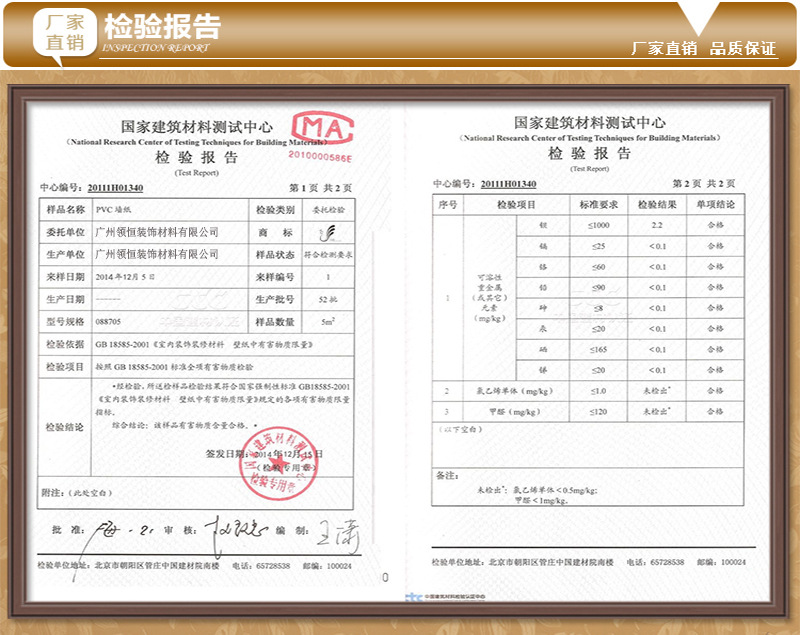Click the 单项结论 column header
This screenshot has width=800, height=635.
[x=715, y=205]
